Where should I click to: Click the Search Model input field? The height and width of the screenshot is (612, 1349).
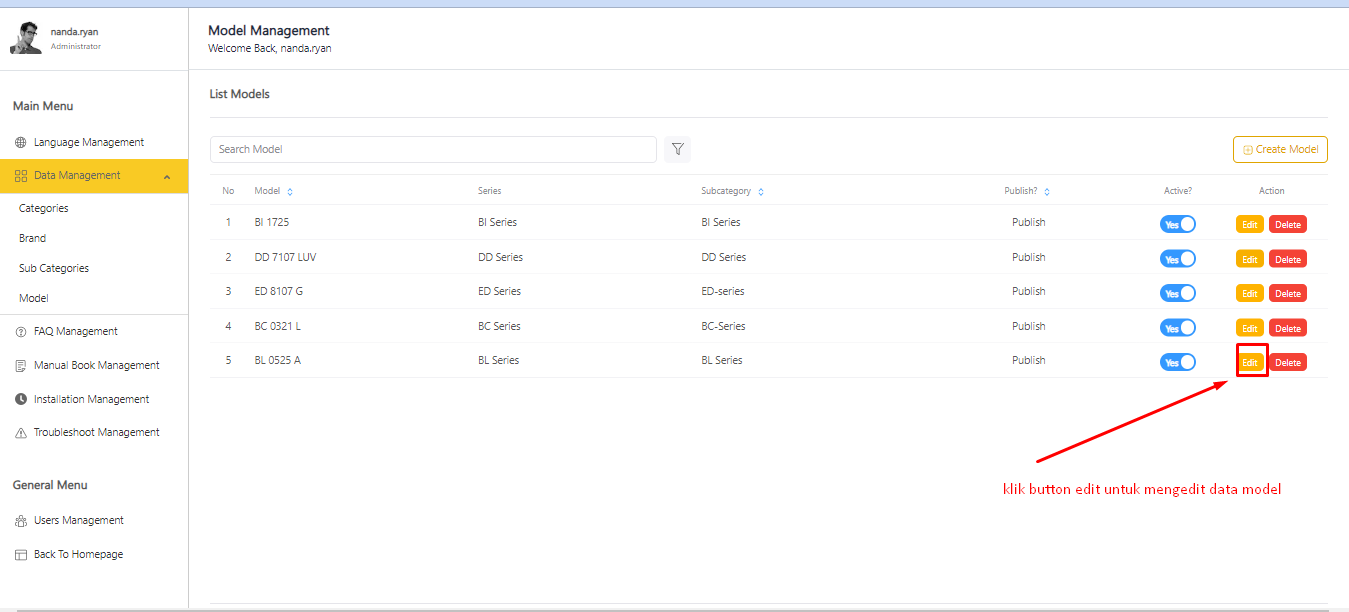coord(433,149)
